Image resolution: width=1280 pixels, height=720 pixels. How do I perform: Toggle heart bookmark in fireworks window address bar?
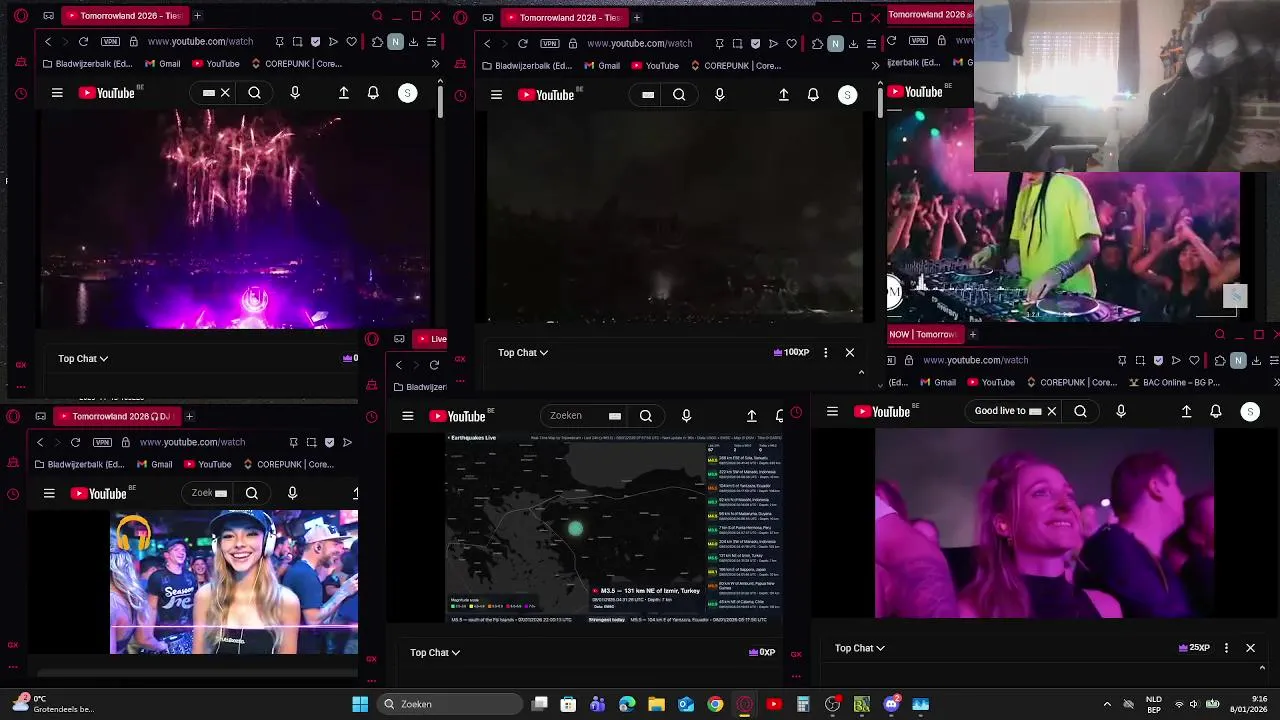[351, 42]
